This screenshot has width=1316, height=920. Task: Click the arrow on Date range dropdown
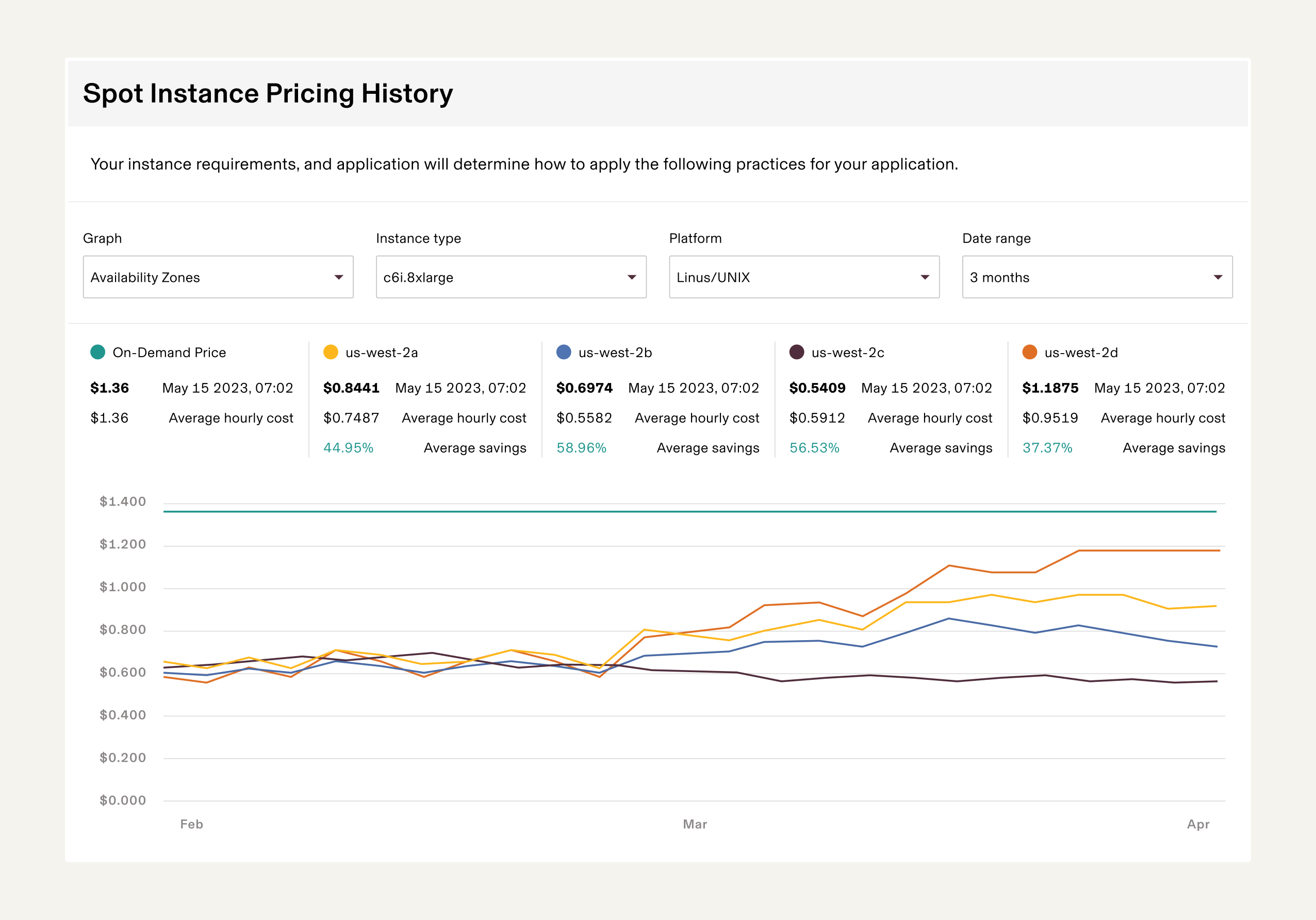point(1218,277)
